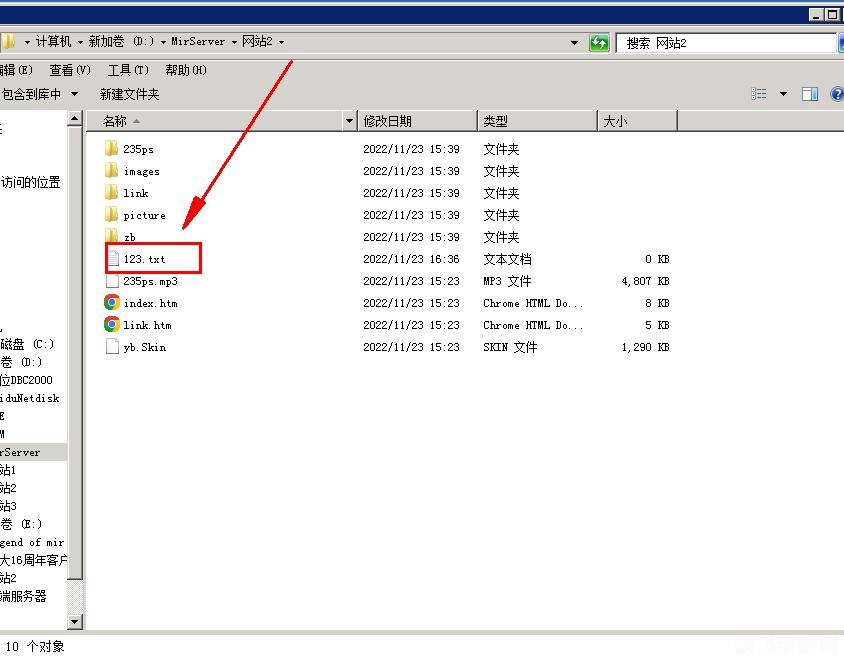Toggle the preview pane icon
Screen dimensions: 844x663
810,94
